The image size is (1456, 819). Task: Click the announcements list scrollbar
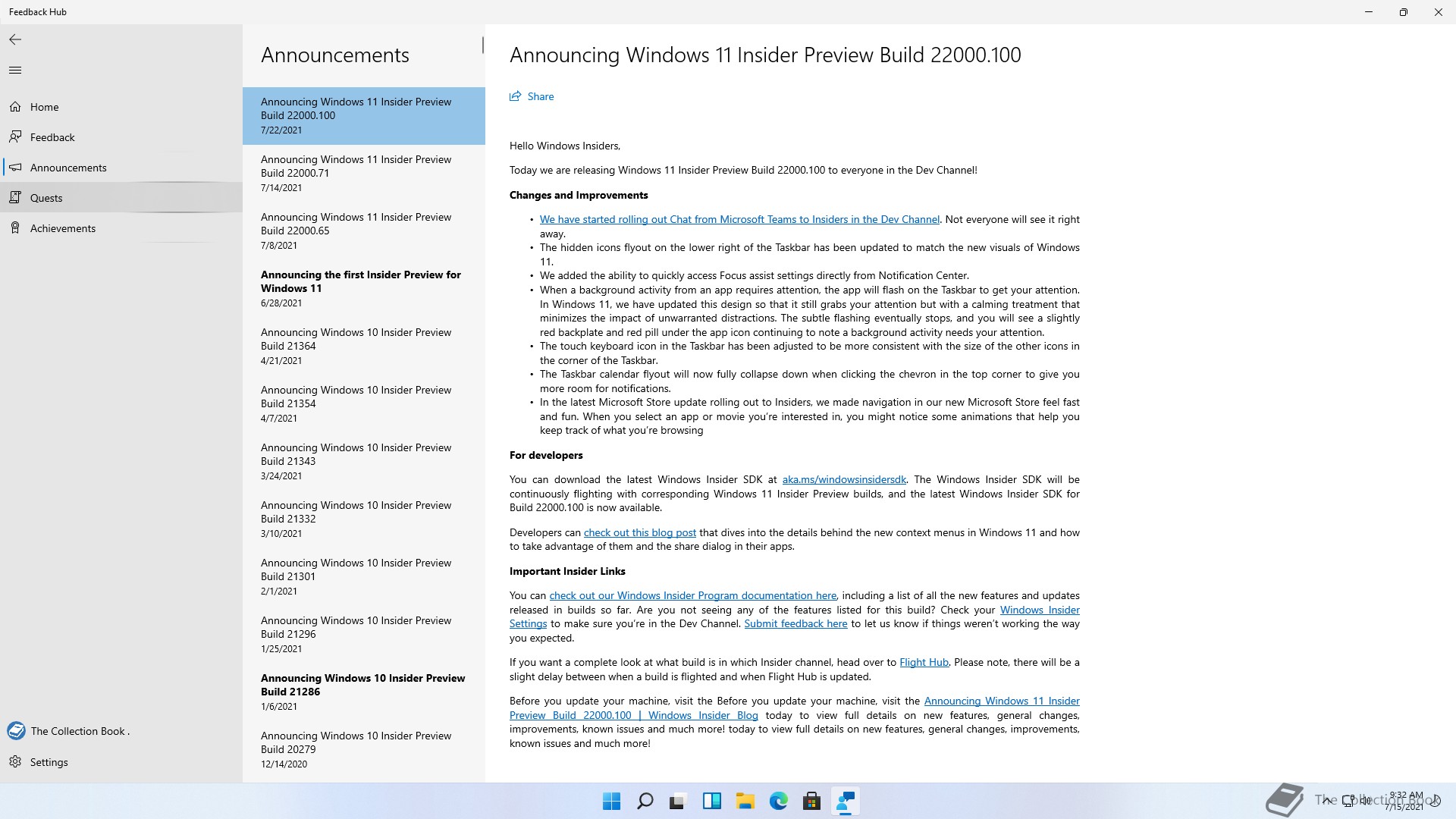click(x=482, y=45)
